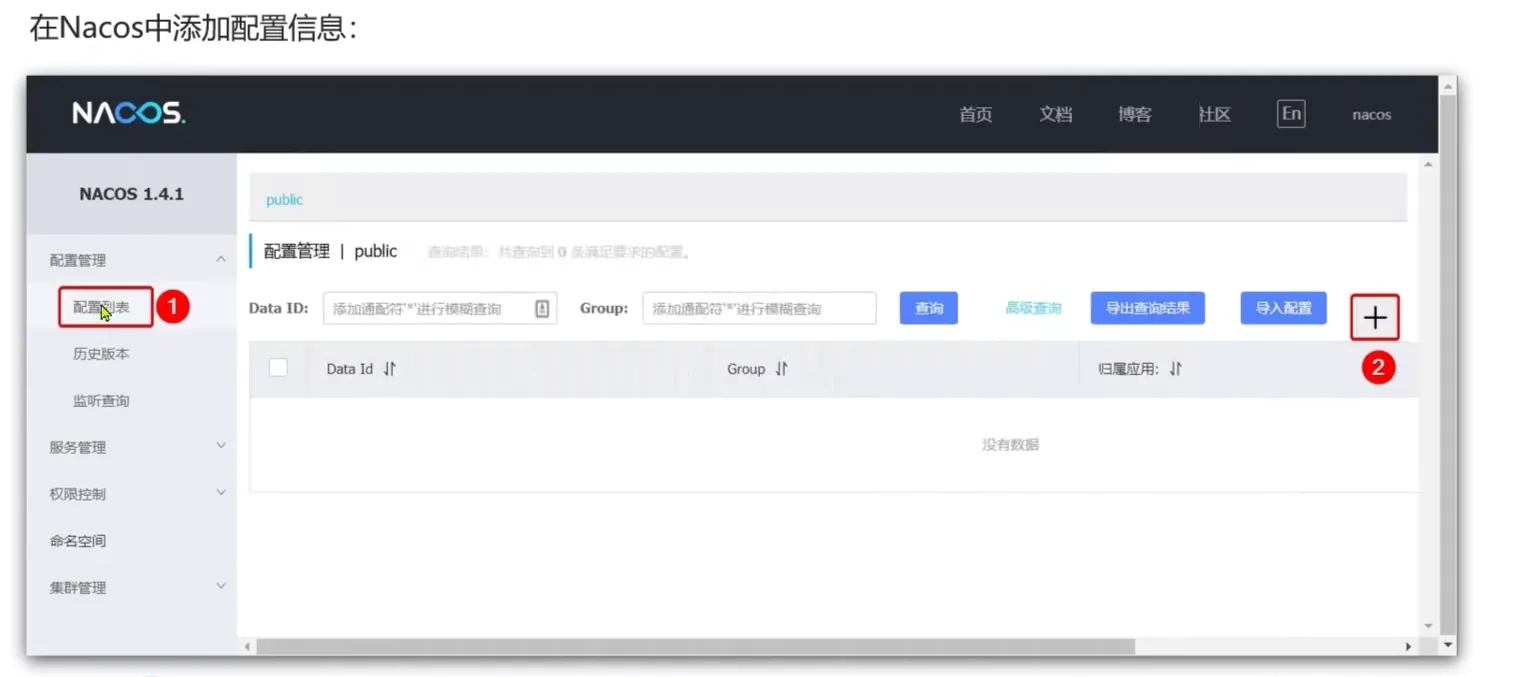
Task: Switch language with the En icon
Action: pos(1291,114)
